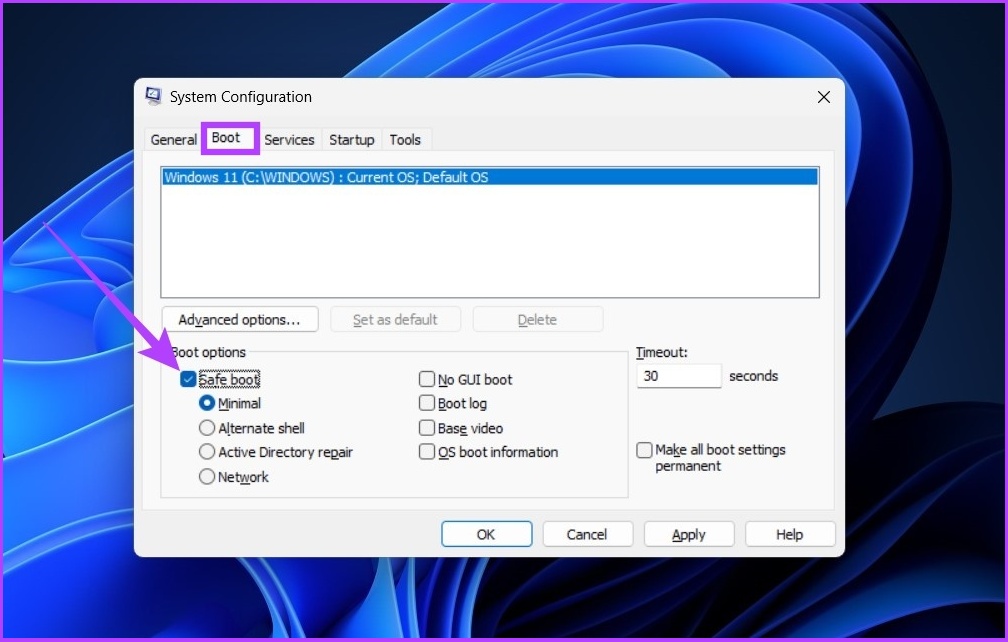This screenshot has width=1008, height=642.
Task: Select the Minimal safe boot mode
Action: (x=207, y=403)
